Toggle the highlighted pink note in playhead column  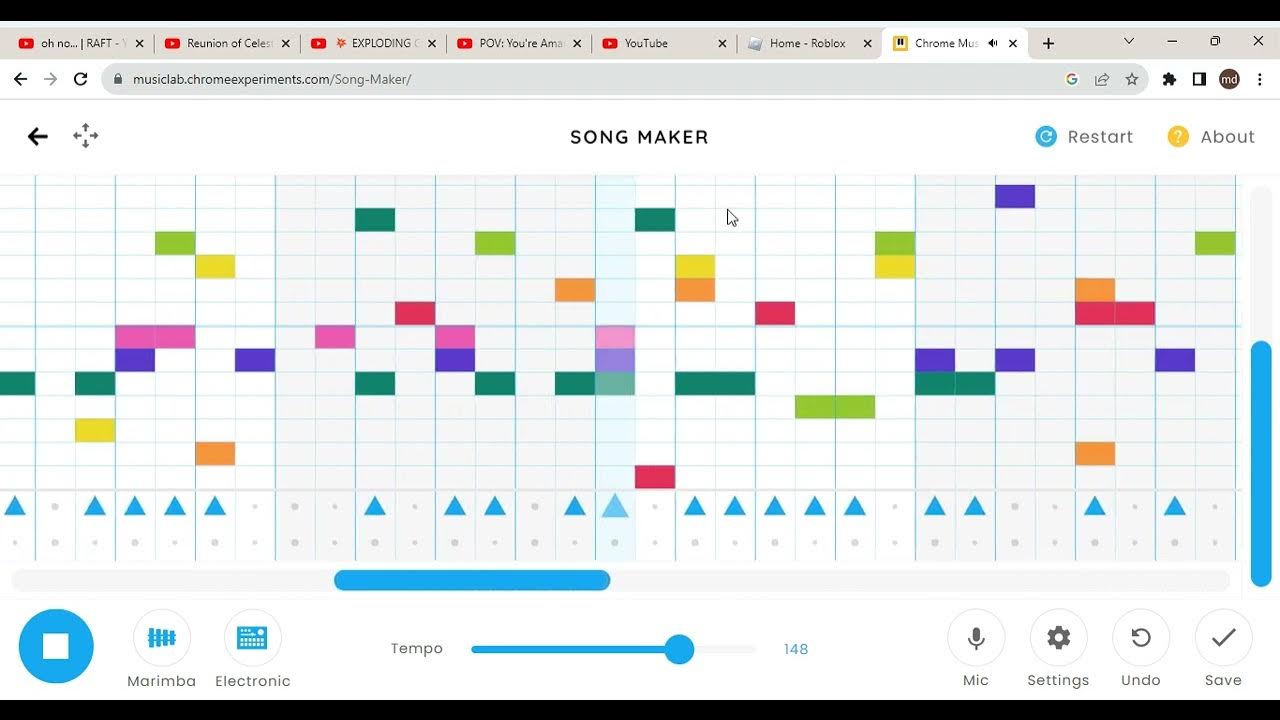click(615, 337)
